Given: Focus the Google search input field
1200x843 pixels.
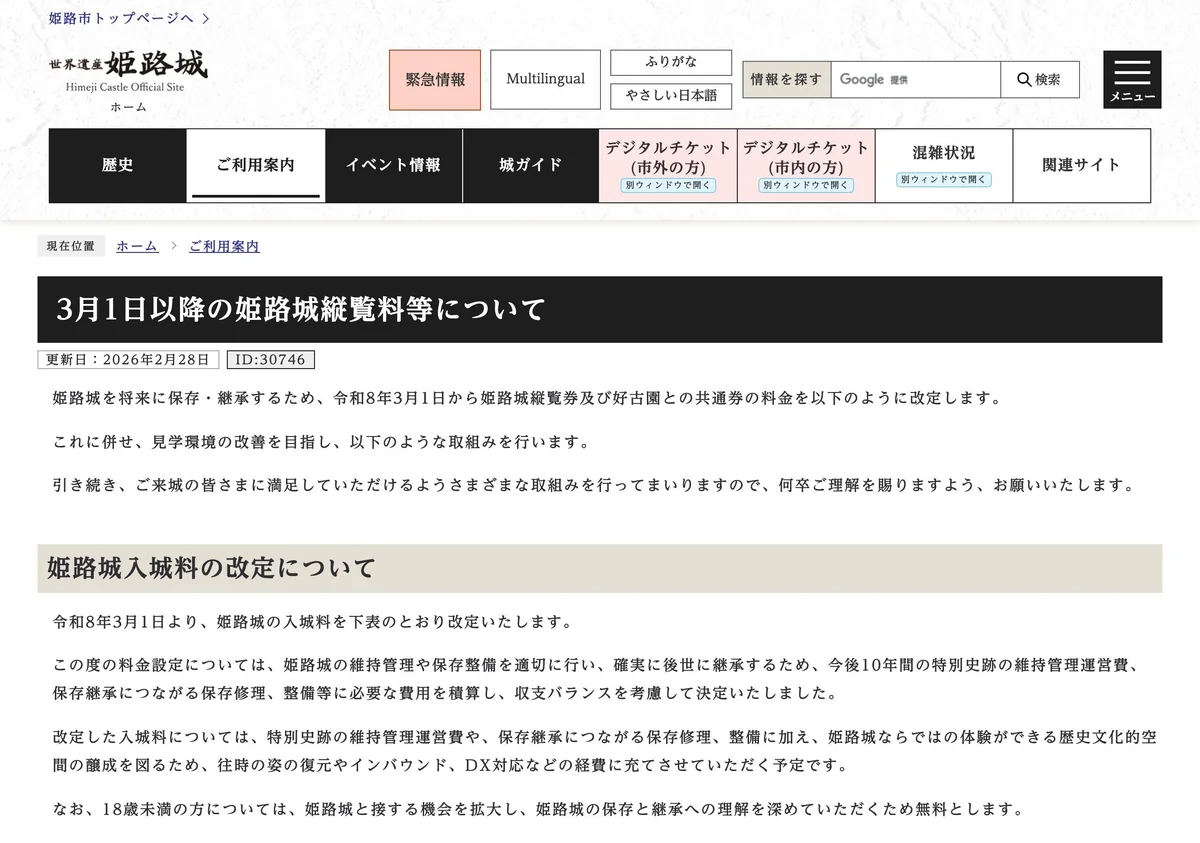Looking at the screenshot, I should tap(915, 80).
